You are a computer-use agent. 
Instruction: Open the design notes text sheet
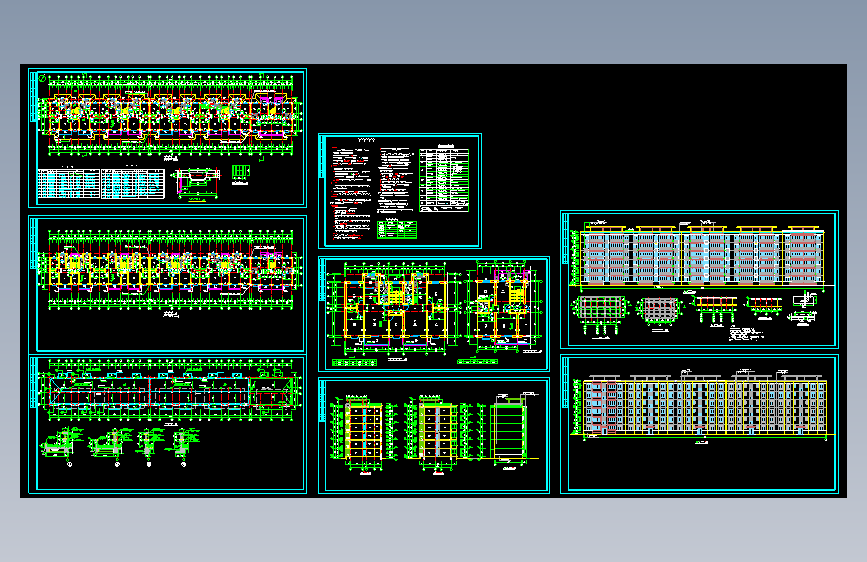[400, 191]
